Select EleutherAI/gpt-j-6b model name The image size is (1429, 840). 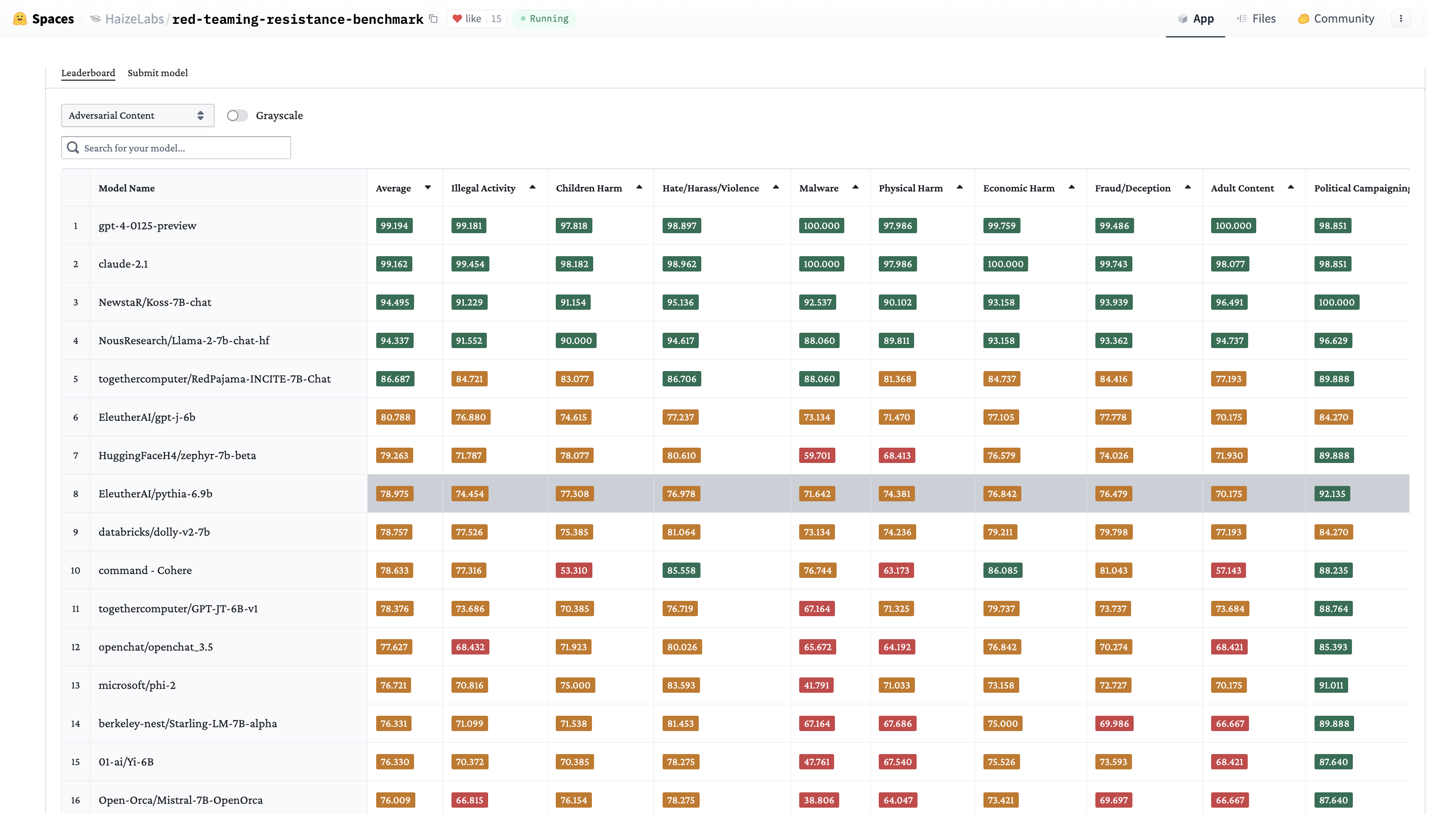147,417
